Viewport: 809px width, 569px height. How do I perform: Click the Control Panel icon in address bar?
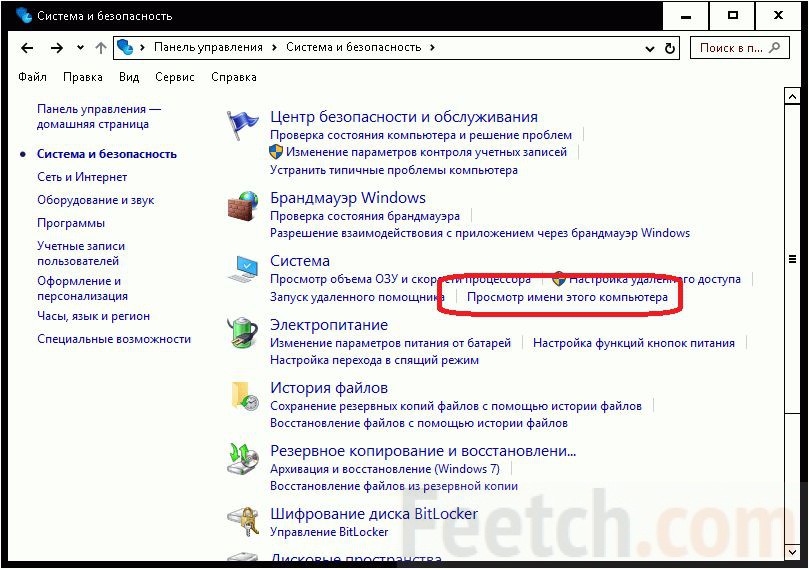coord(125,47)
